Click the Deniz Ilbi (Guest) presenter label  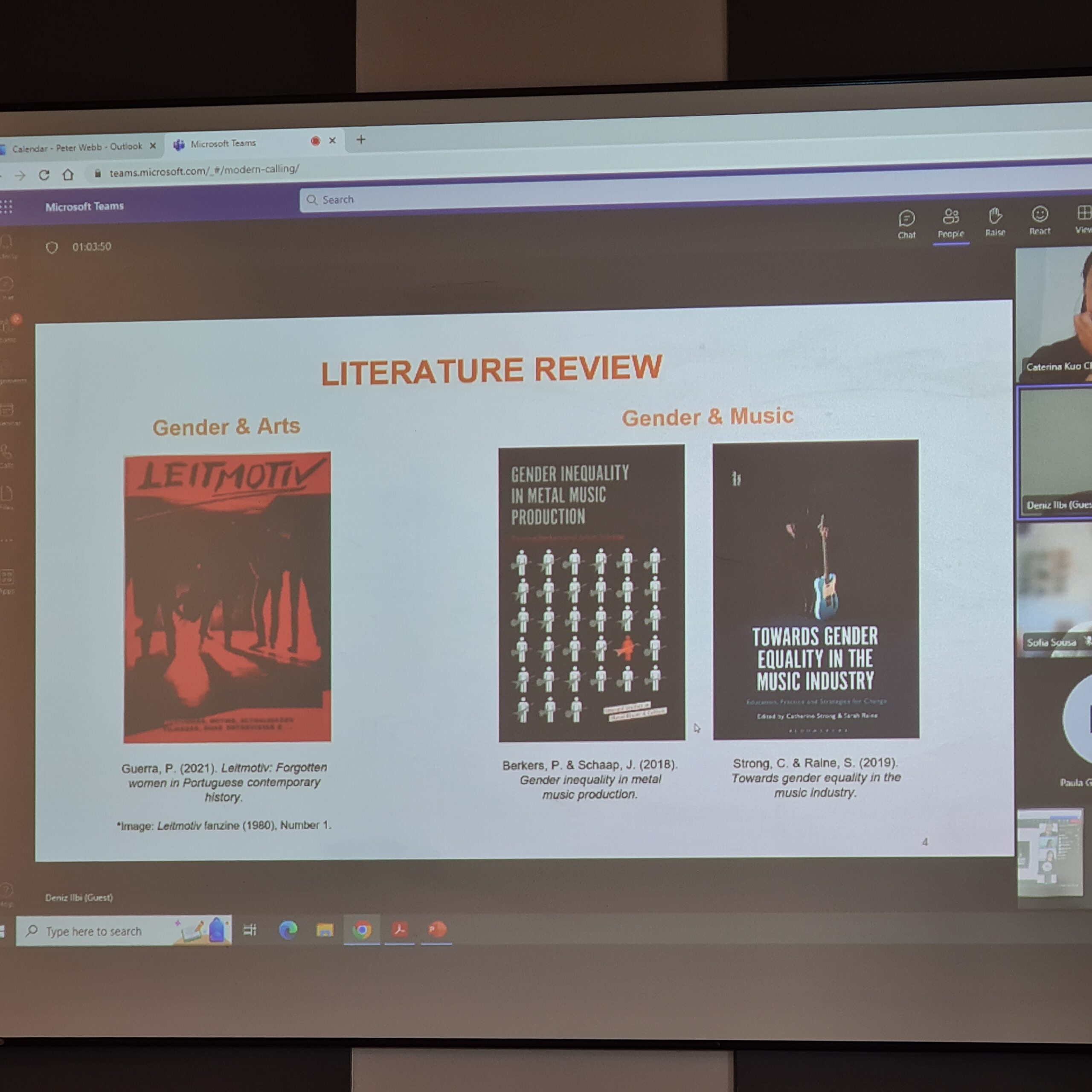click(78, 897)
